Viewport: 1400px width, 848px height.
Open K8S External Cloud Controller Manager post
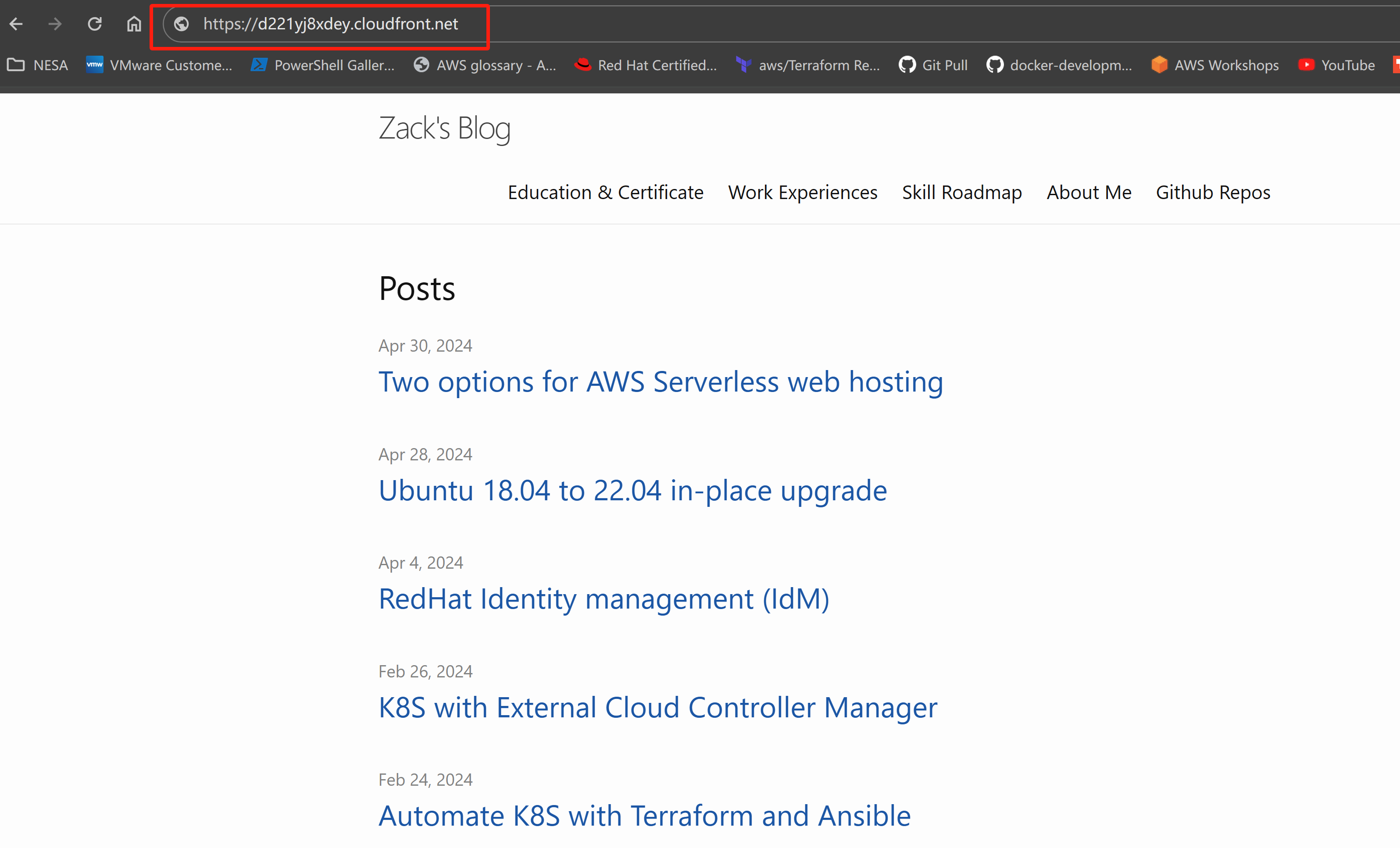click(x=658, y=708)
